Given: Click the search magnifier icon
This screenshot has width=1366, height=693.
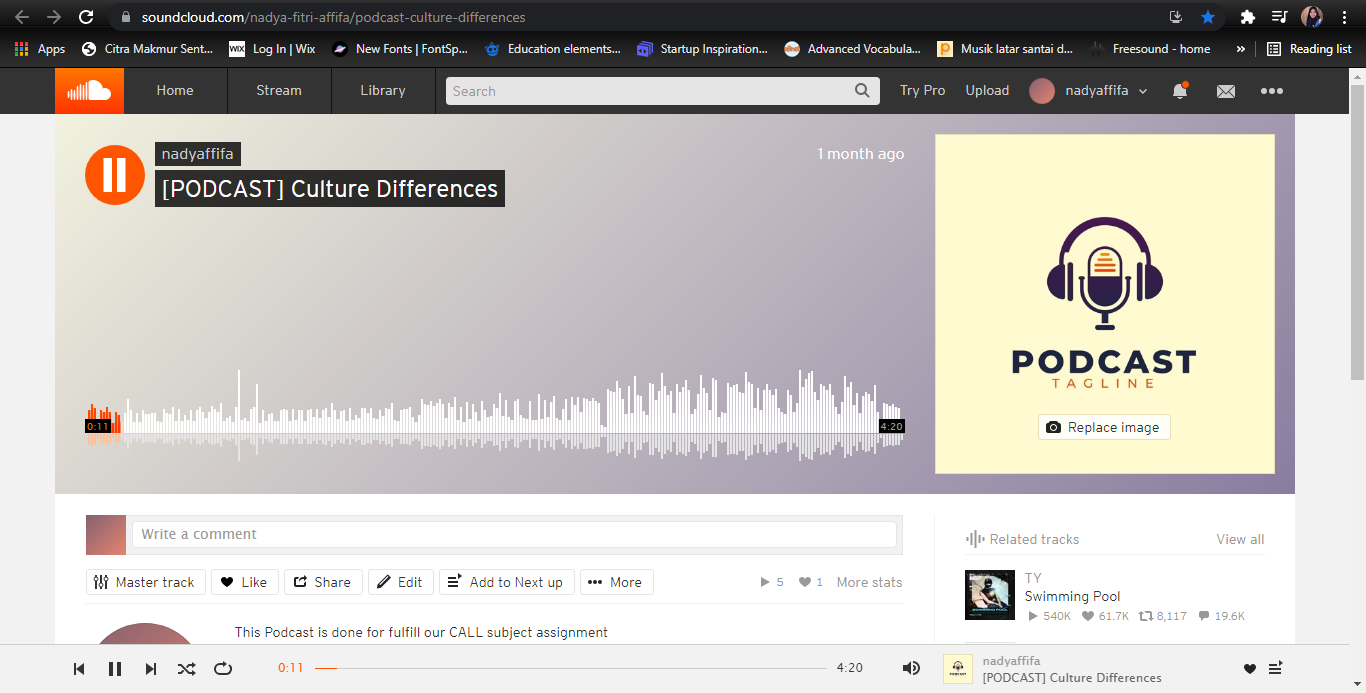Looking at the screenshot, I should pos(862,91).
